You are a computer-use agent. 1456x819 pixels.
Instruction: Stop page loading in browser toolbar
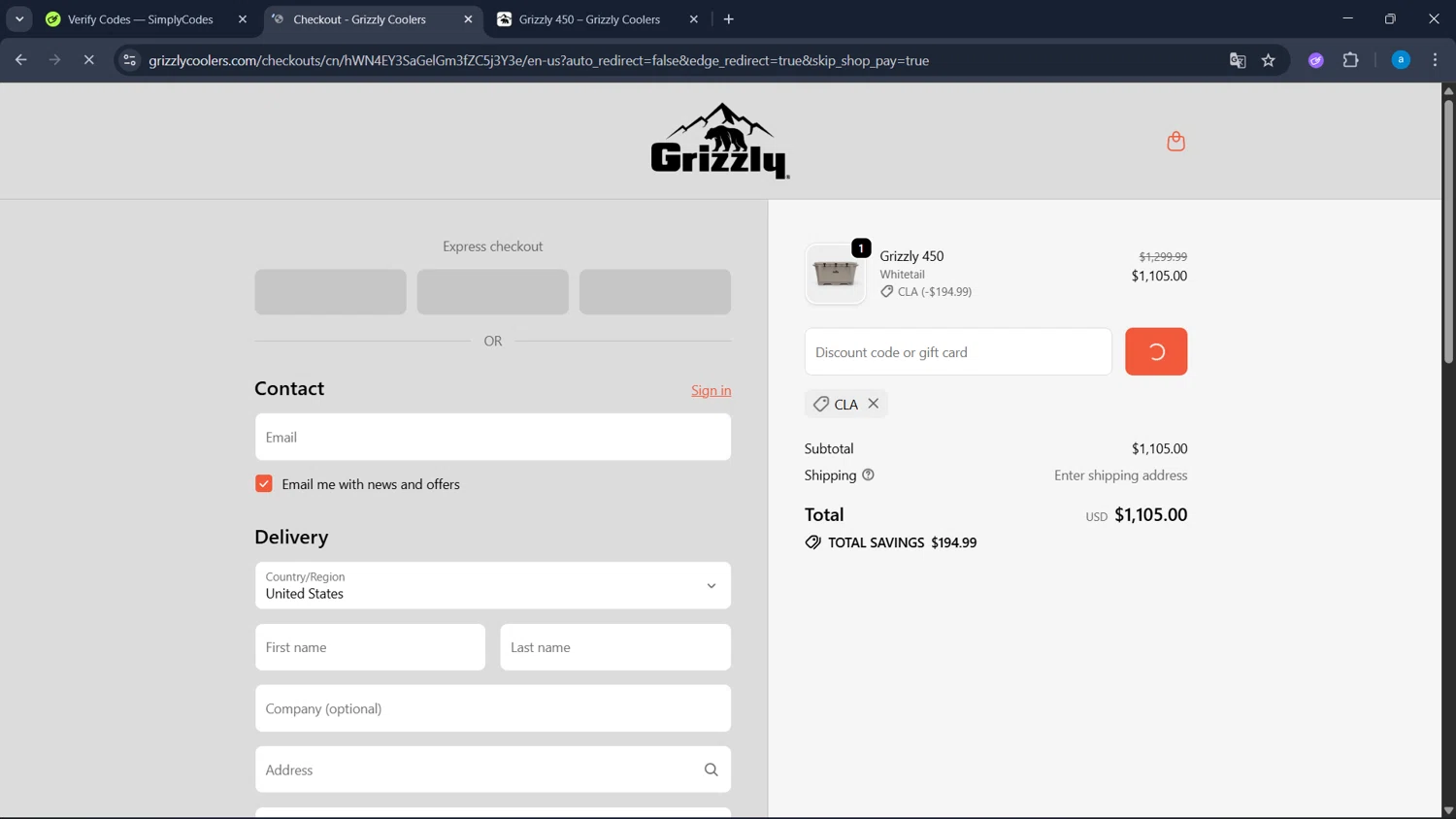click(x=88, y=60)
